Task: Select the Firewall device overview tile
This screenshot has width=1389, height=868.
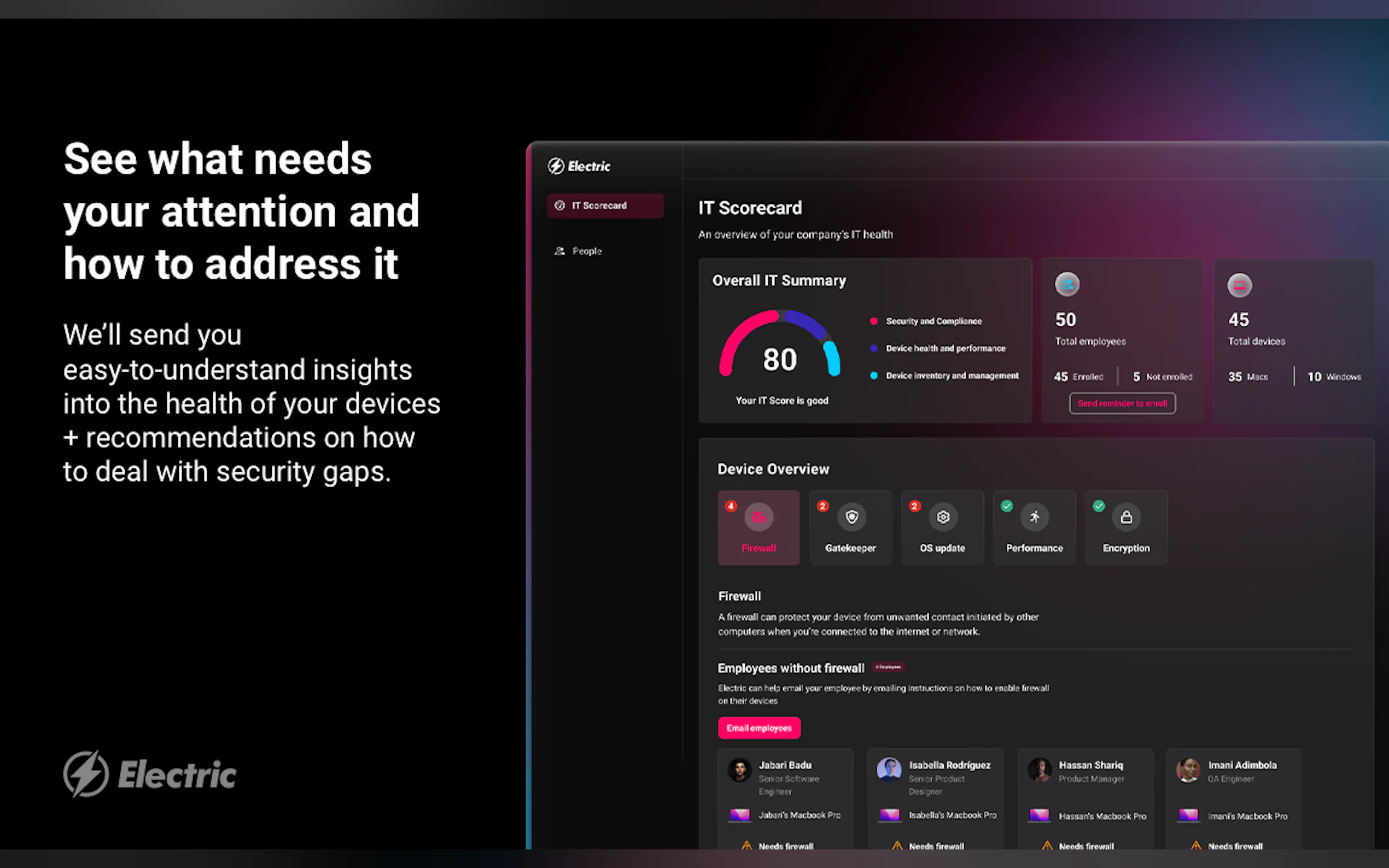Action: click(758, 527)
